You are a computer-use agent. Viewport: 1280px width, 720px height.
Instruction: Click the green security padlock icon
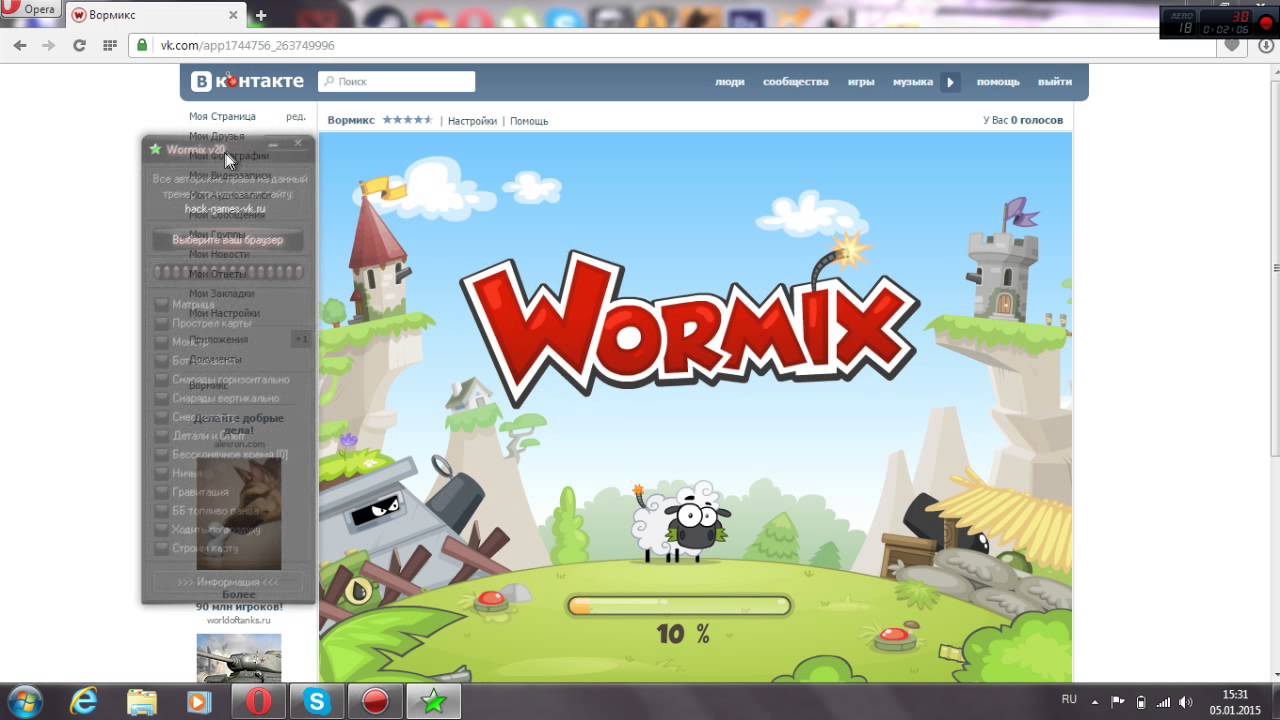[x=142, y=46]
